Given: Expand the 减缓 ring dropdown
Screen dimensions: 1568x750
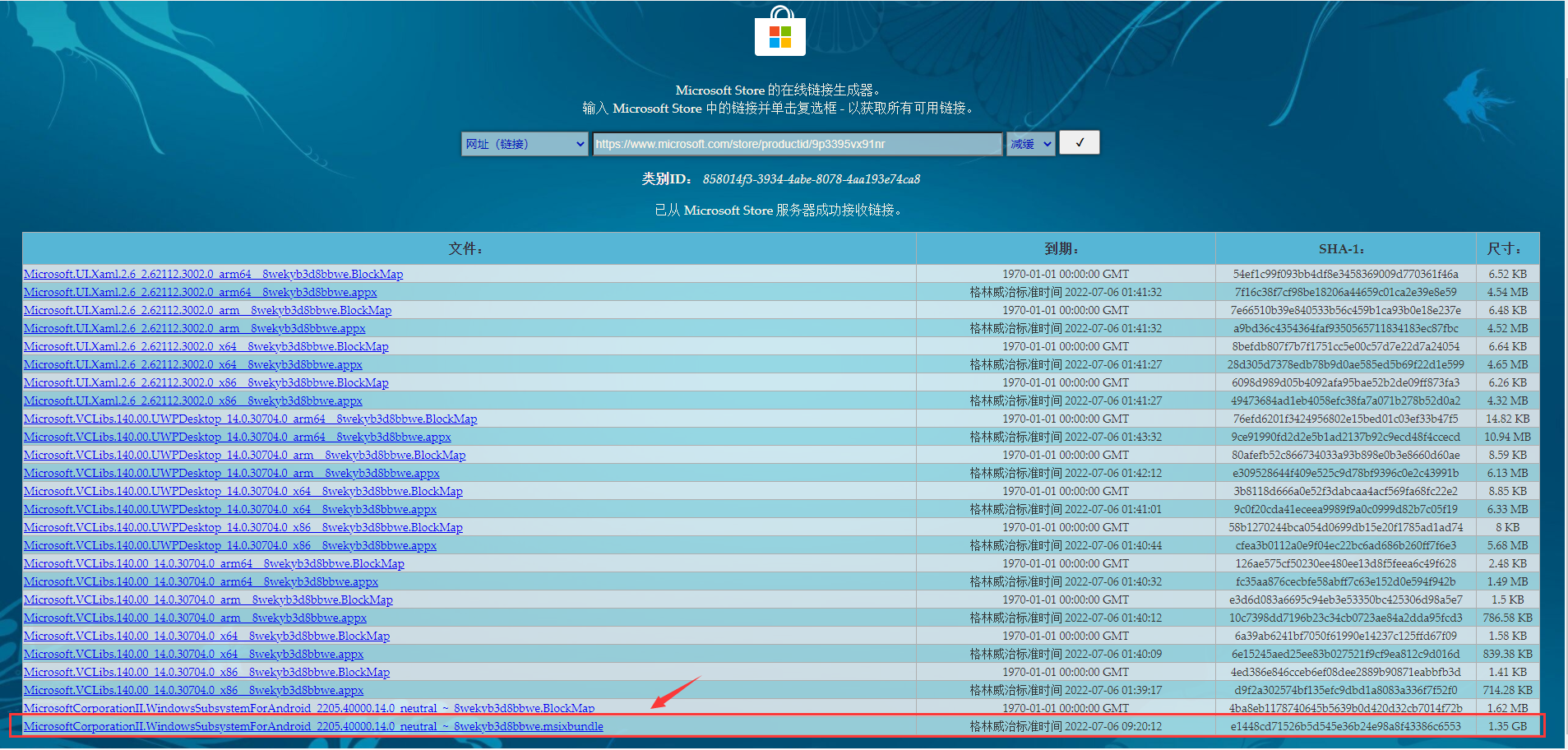Looking at the screenshot, I should [1030, 144].
